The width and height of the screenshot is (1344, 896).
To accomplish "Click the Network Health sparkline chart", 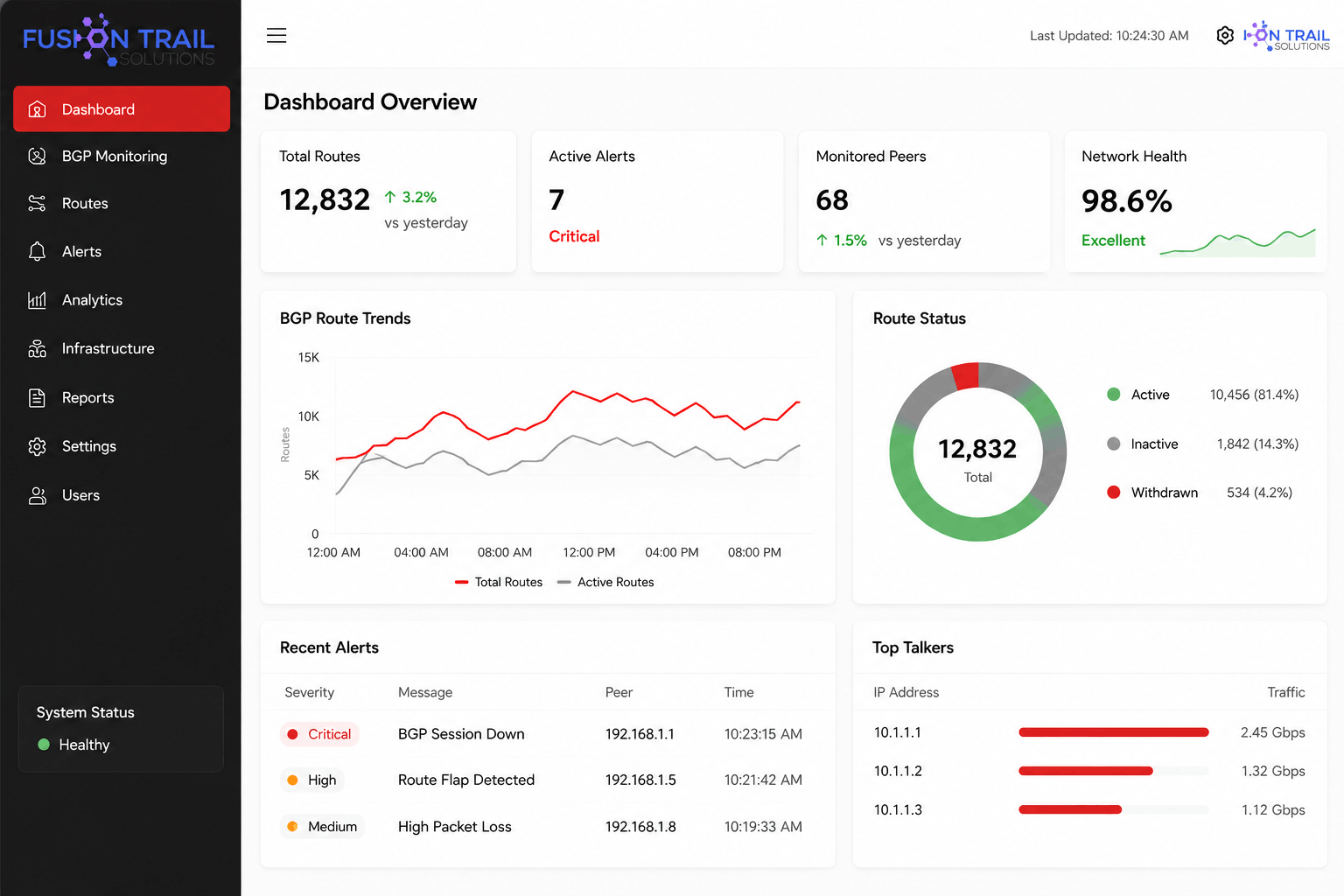I will [x=1237, y=242].
